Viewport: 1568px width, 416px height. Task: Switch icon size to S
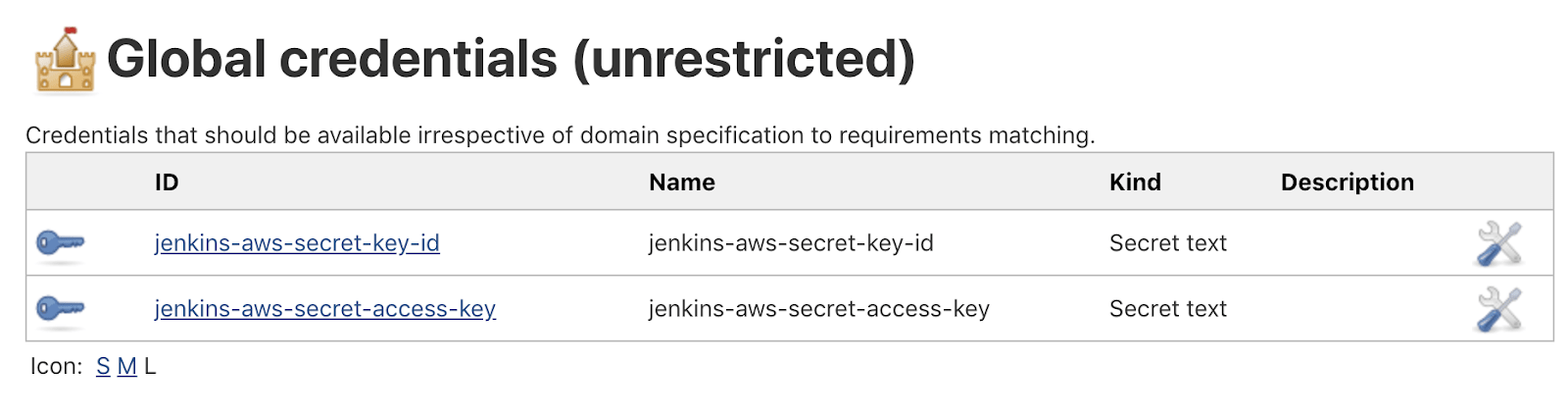tap(103, 367)
